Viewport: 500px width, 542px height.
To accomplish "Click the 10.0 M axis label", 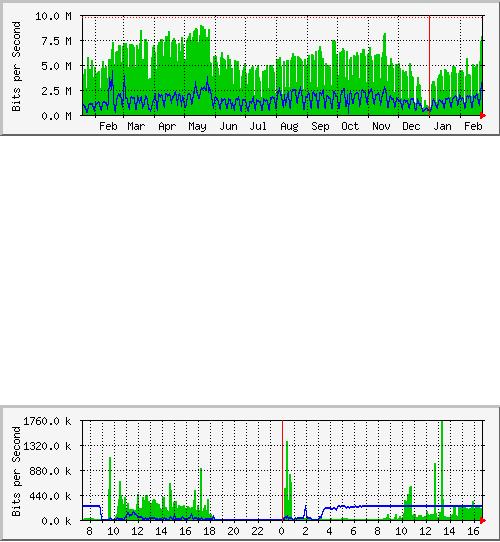I will pyautogui.click(x=53, y=16).
